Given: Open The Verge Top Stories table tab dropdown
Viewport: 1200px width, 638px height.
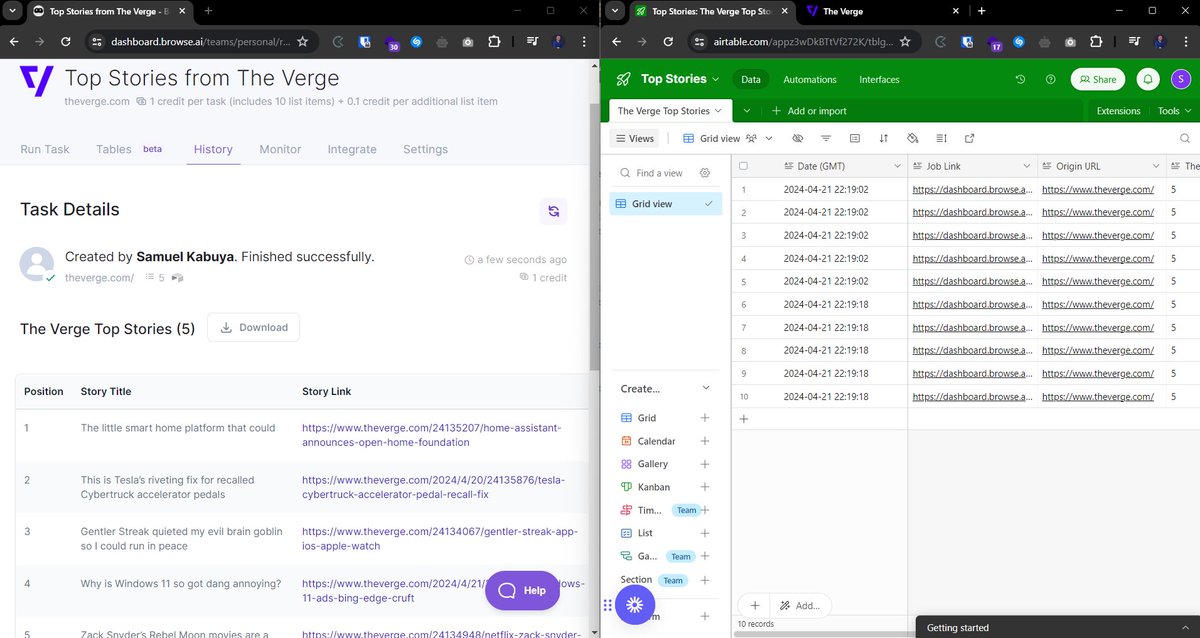Looking at the screenshot, I should [x=719, y=111].
